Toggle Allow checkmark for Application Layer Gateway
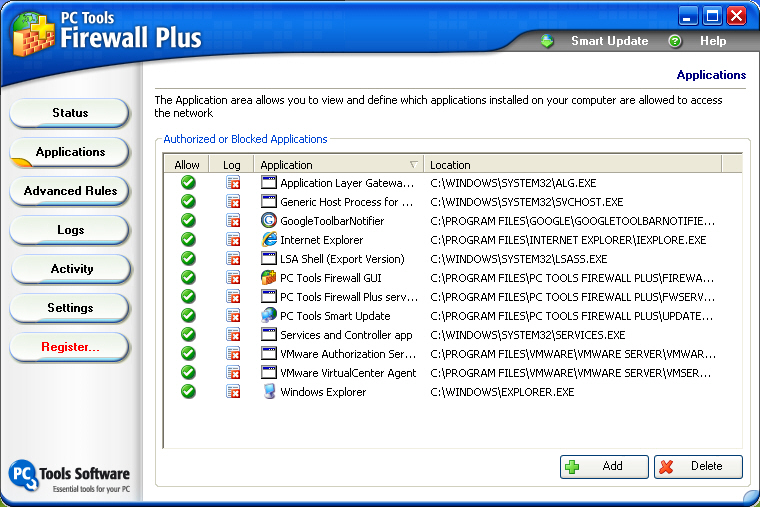Image resolution: width=760 pixels, height=507 pixels. pyautogui.click(x=188, y=183)
